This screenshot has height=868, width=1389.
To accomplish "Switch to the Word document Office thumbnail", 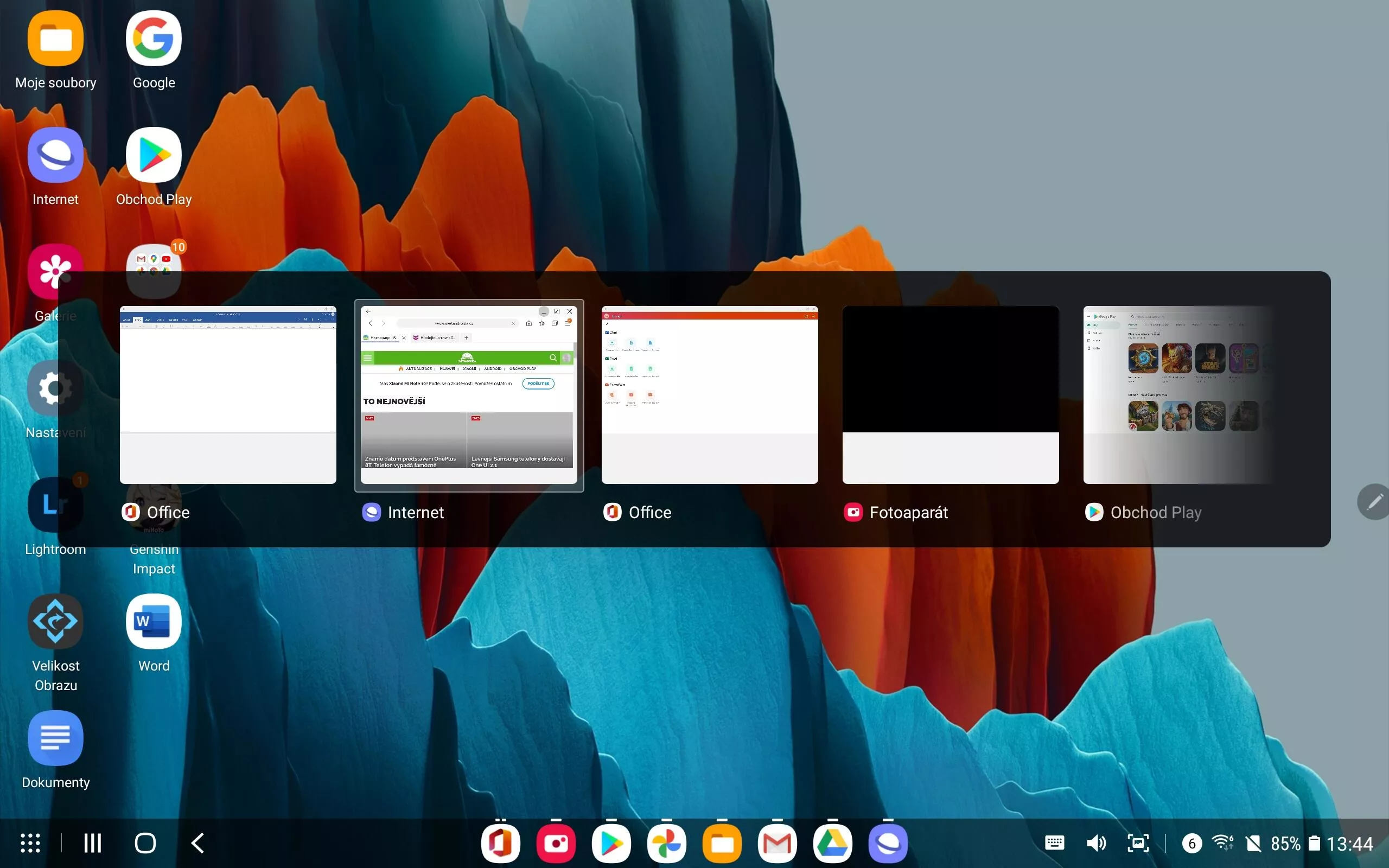I will click(228, 395).
